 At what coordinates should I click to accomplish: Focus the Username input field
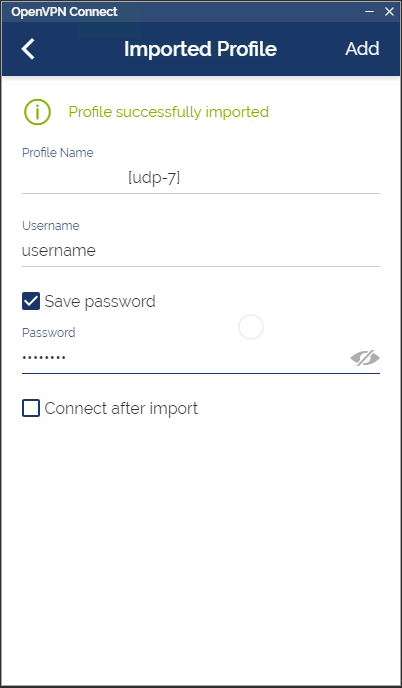(x=201, y=251)
